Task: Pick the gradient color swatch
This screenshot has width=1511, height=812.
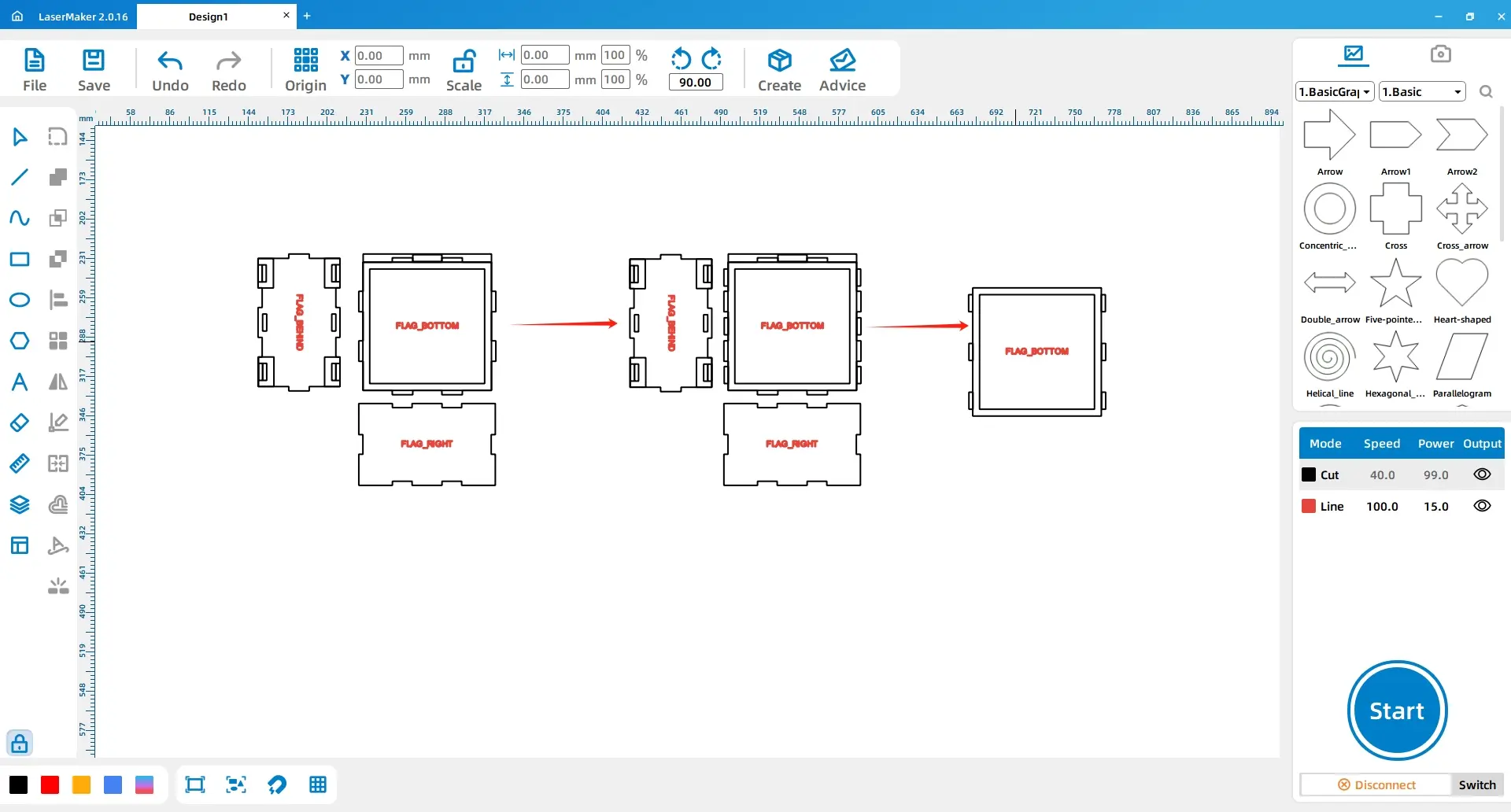Action: coord(144,784)
